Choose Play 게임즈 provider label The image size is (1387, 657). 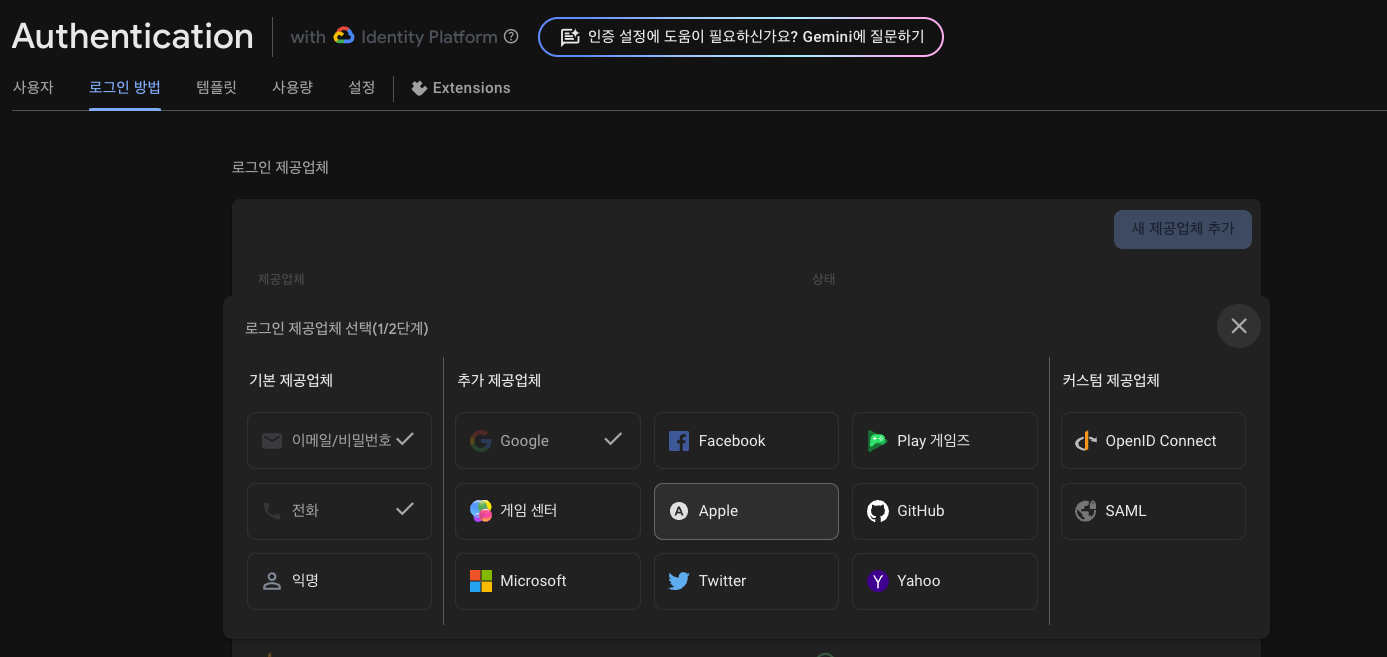(934, 441)
